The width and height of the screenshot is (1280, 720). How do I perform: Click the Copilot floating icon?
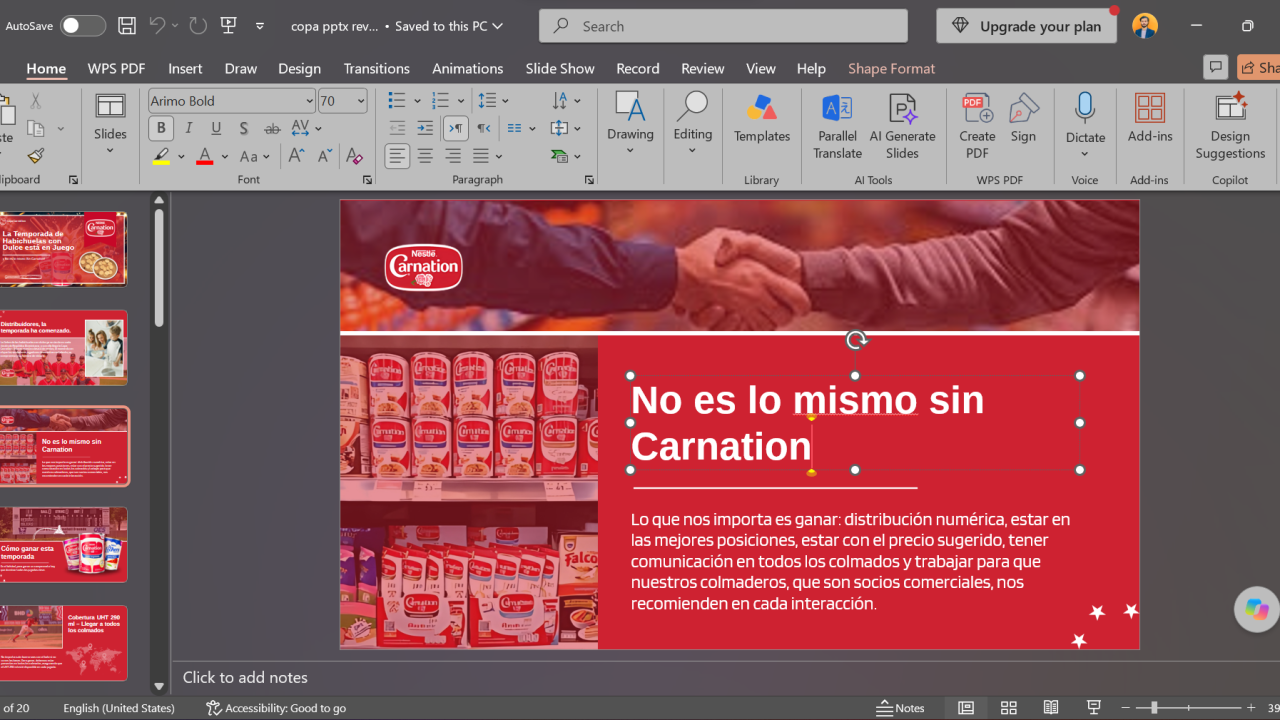pyautogui.click(x=1257, y=609)
